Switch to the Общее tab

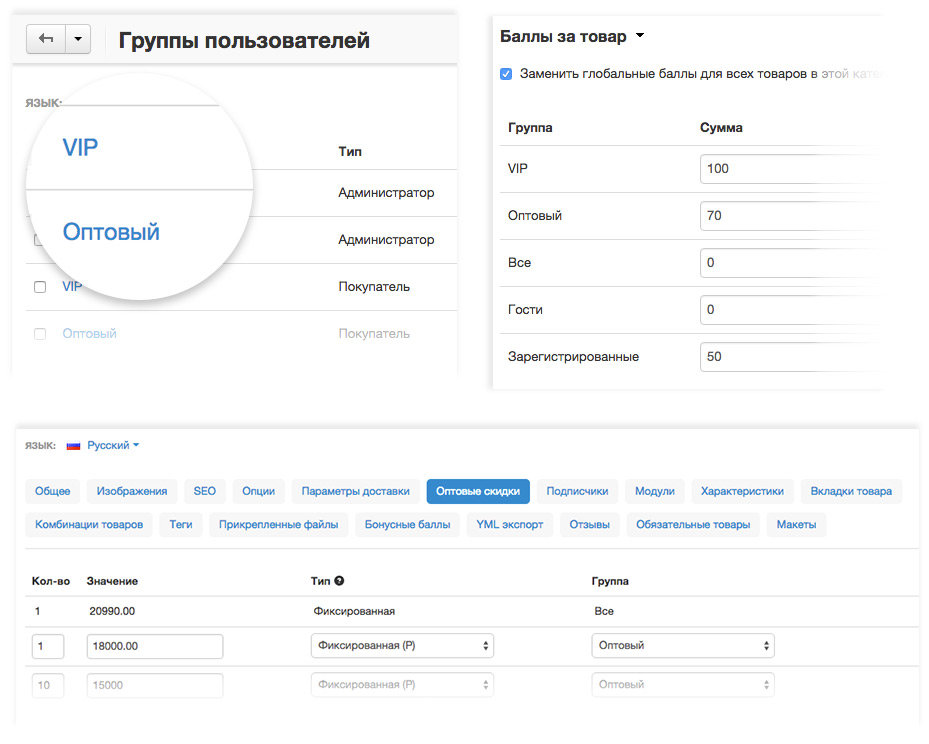pyautogui.click(x=52, y=491)
